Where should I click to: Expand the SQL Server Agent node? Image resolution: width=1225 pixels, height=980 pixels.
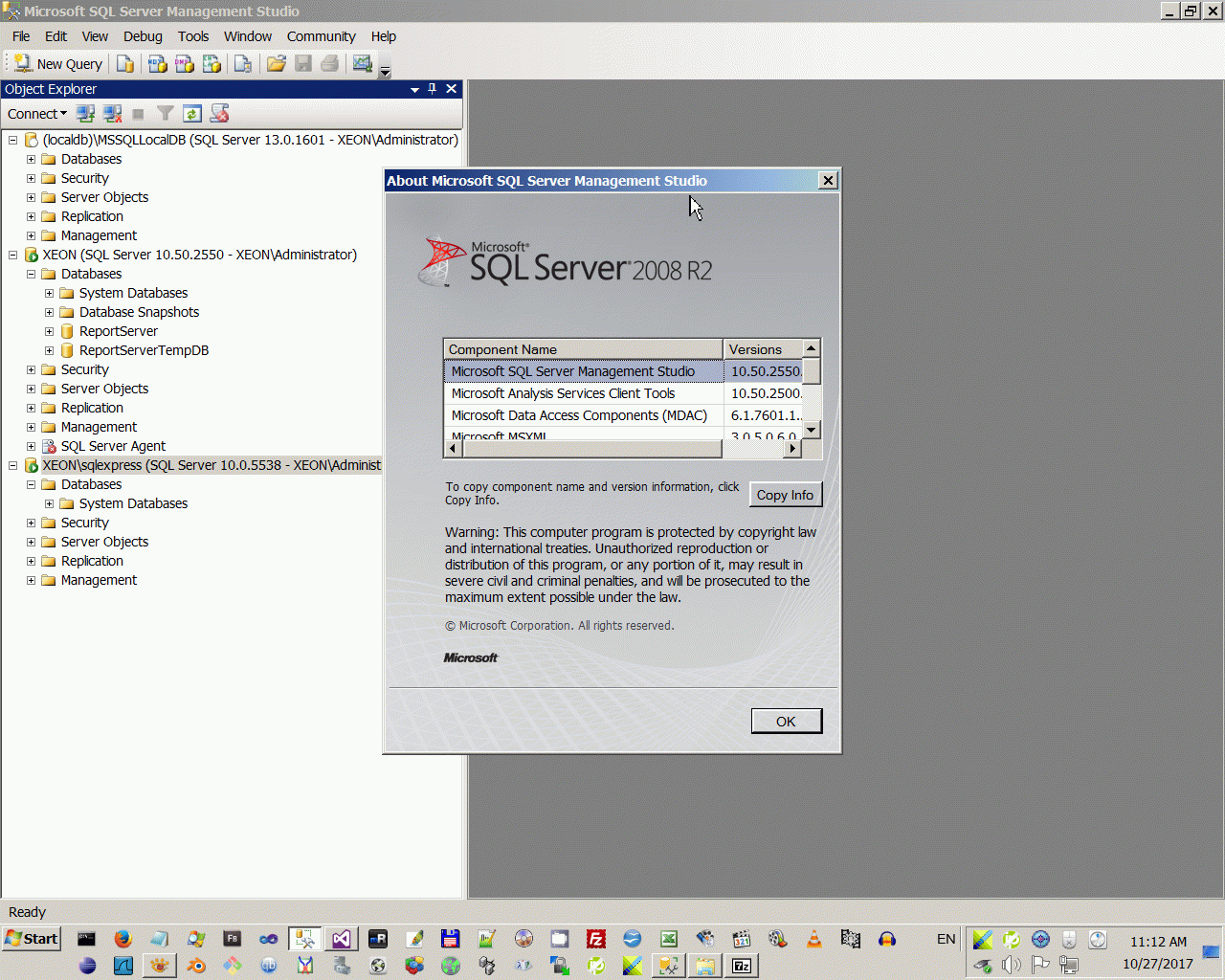click(x=31, y=446)
